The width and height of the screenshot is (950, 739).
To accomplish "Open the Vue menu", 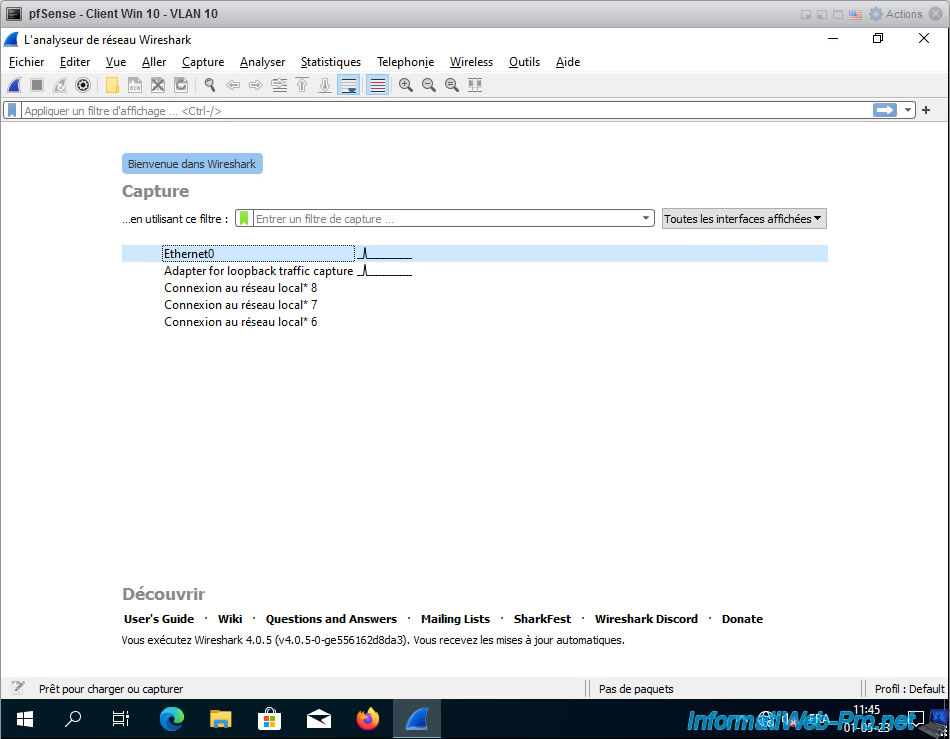I will click(x=116, y=62).
